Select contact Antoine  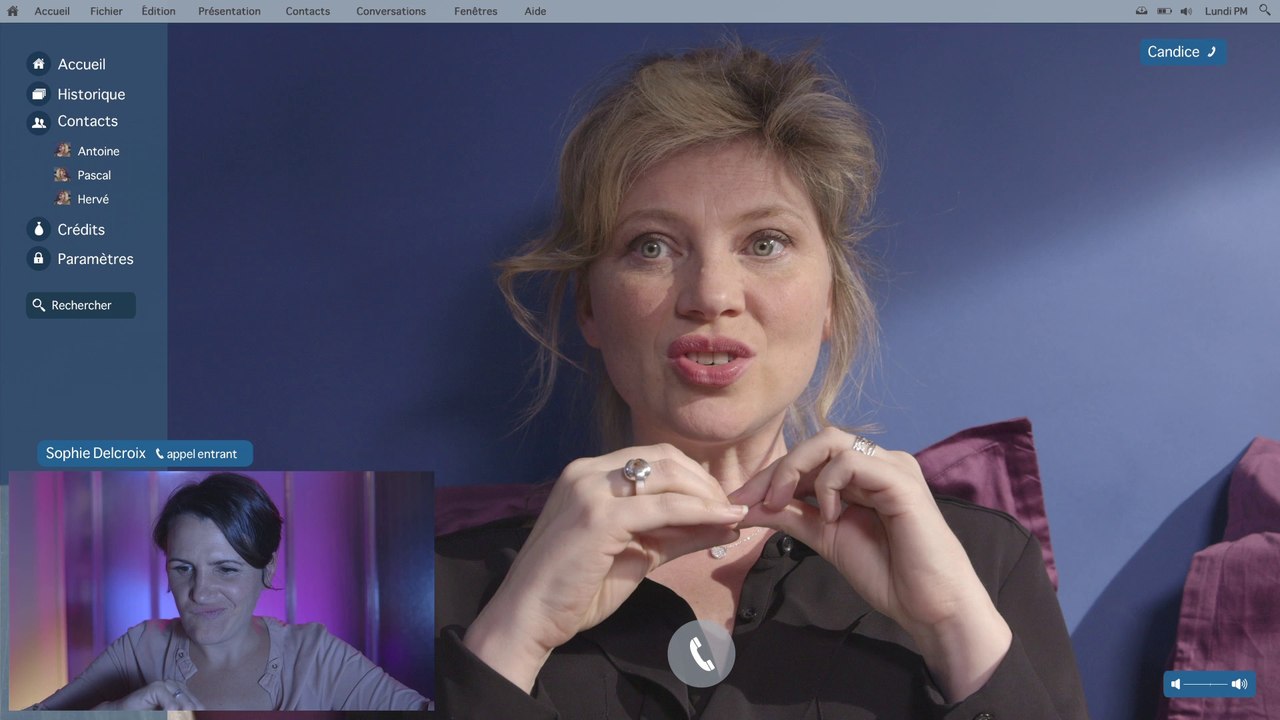pos(87,151)
